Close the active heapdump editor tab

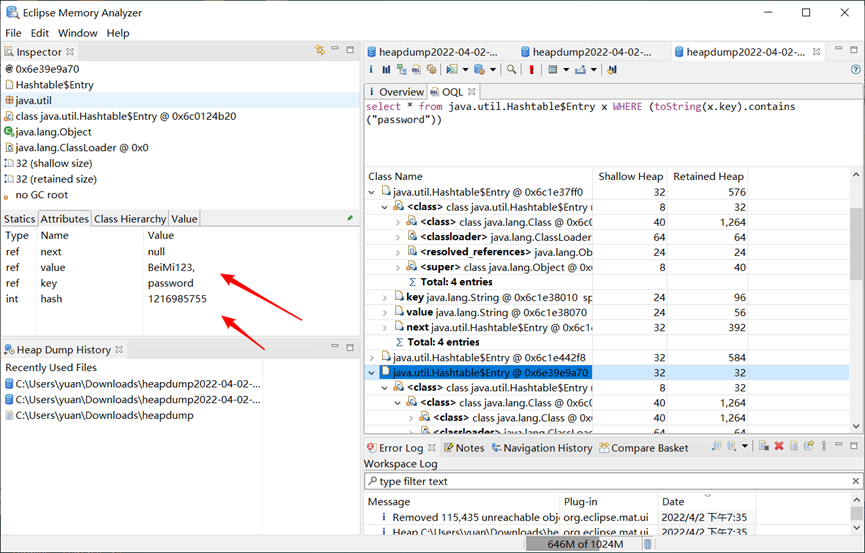tap(816, 52)
